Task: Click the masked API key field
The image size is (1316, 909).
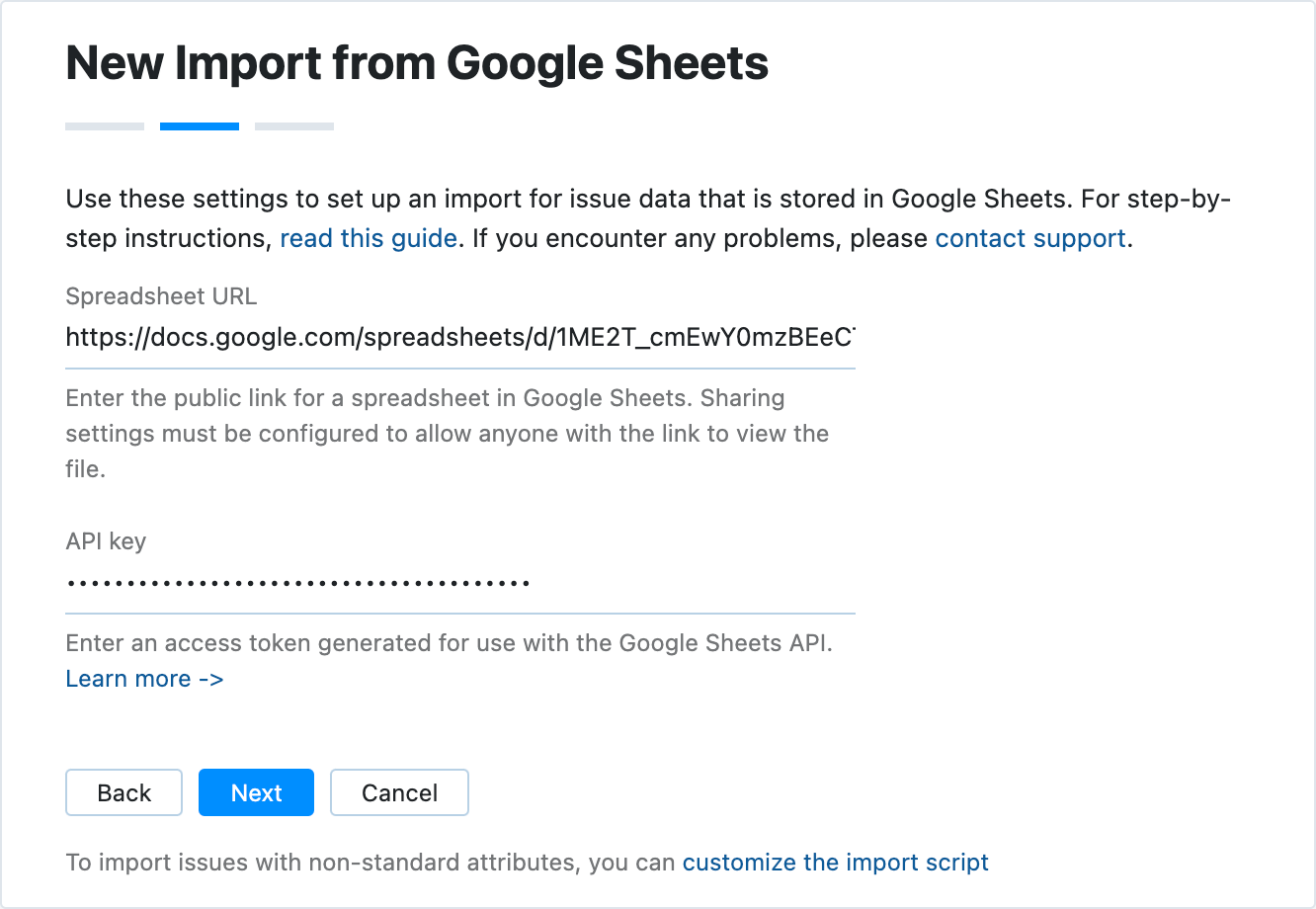Action: 459,582
